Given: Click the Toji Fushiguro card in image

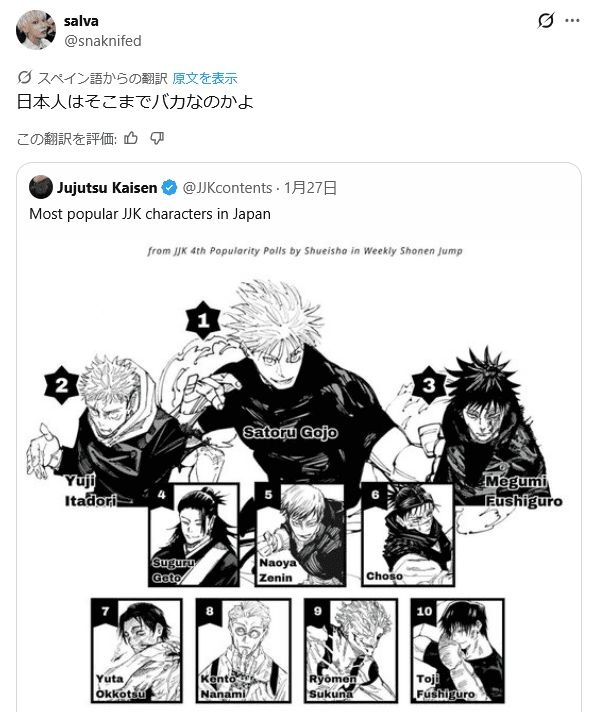Looking at the screenshot, I should coord(457,650).
